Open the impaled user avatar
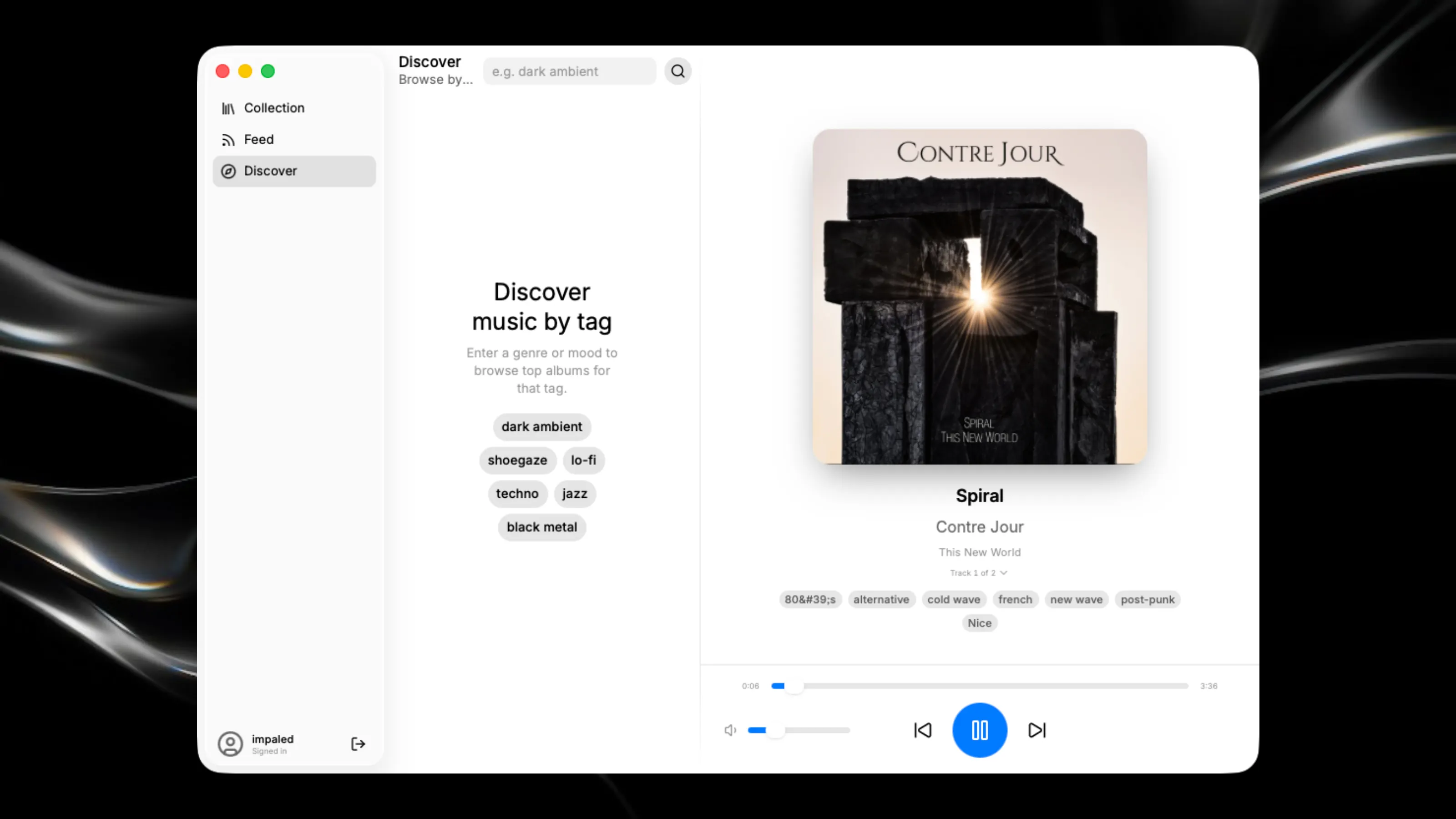The image size is (1456, 819). 230,744
